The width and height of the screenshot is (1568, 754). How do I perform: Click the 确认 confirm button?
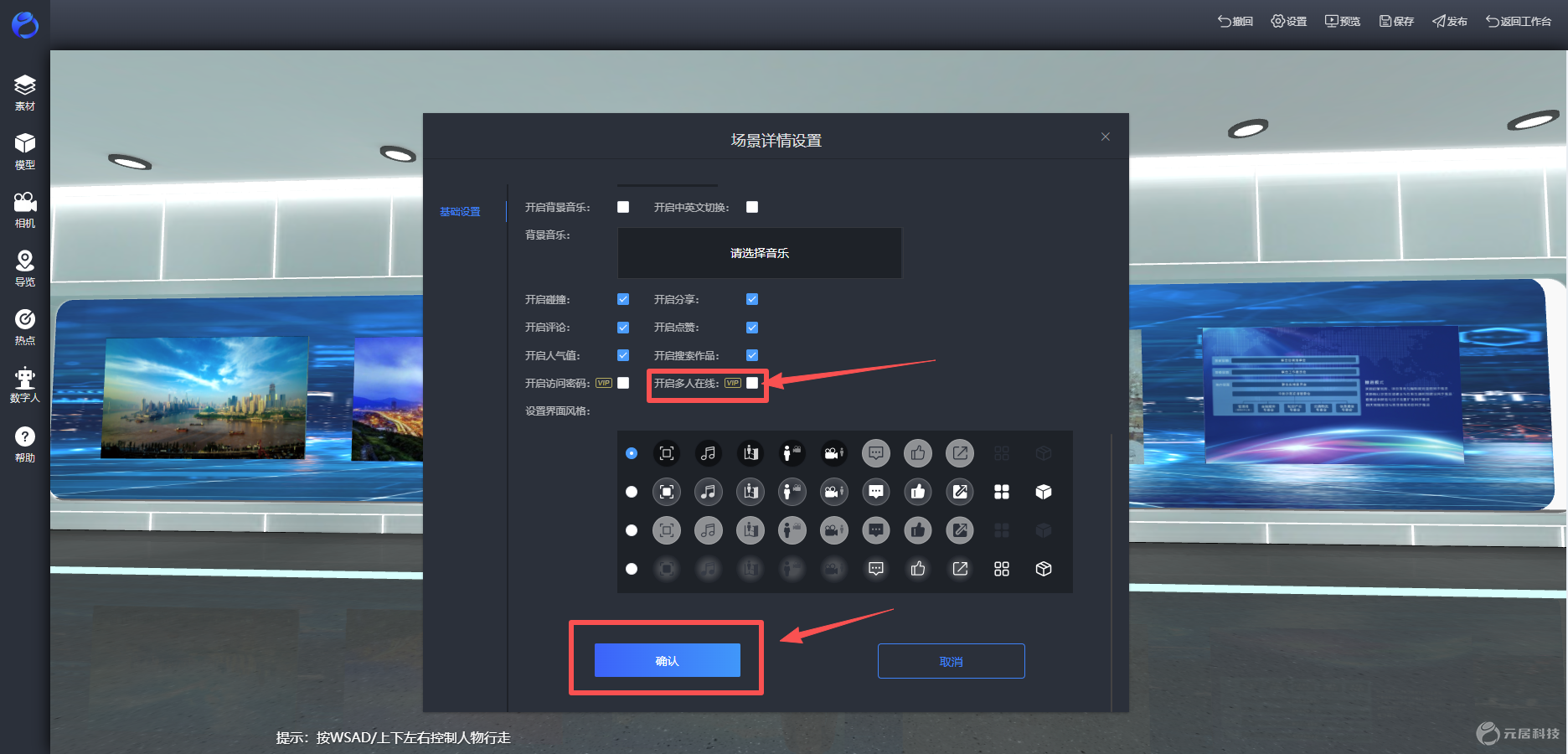coord(668,660)
